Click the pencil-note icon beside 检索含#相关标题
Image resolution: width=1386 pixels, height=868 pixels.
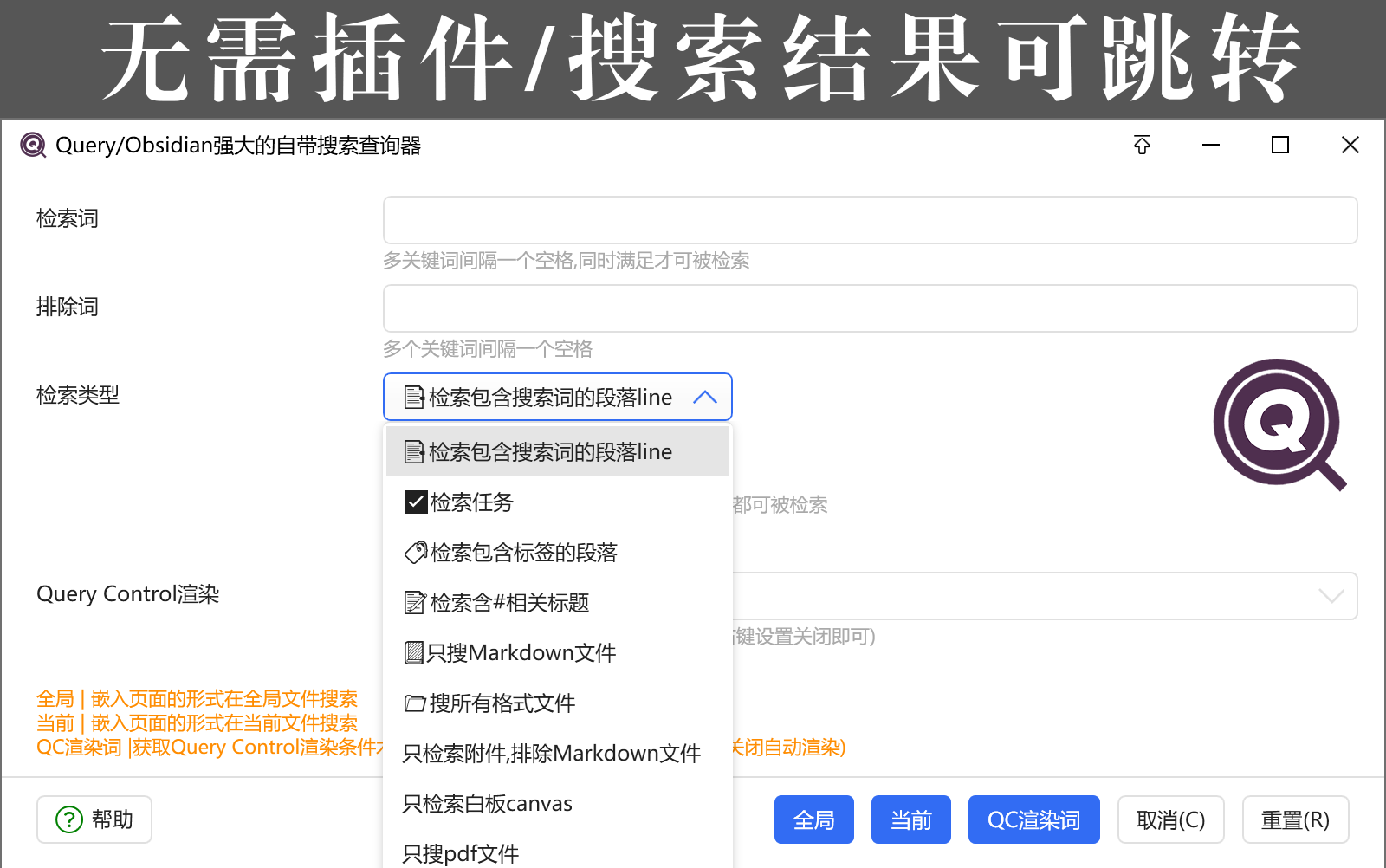pos(415,603)
